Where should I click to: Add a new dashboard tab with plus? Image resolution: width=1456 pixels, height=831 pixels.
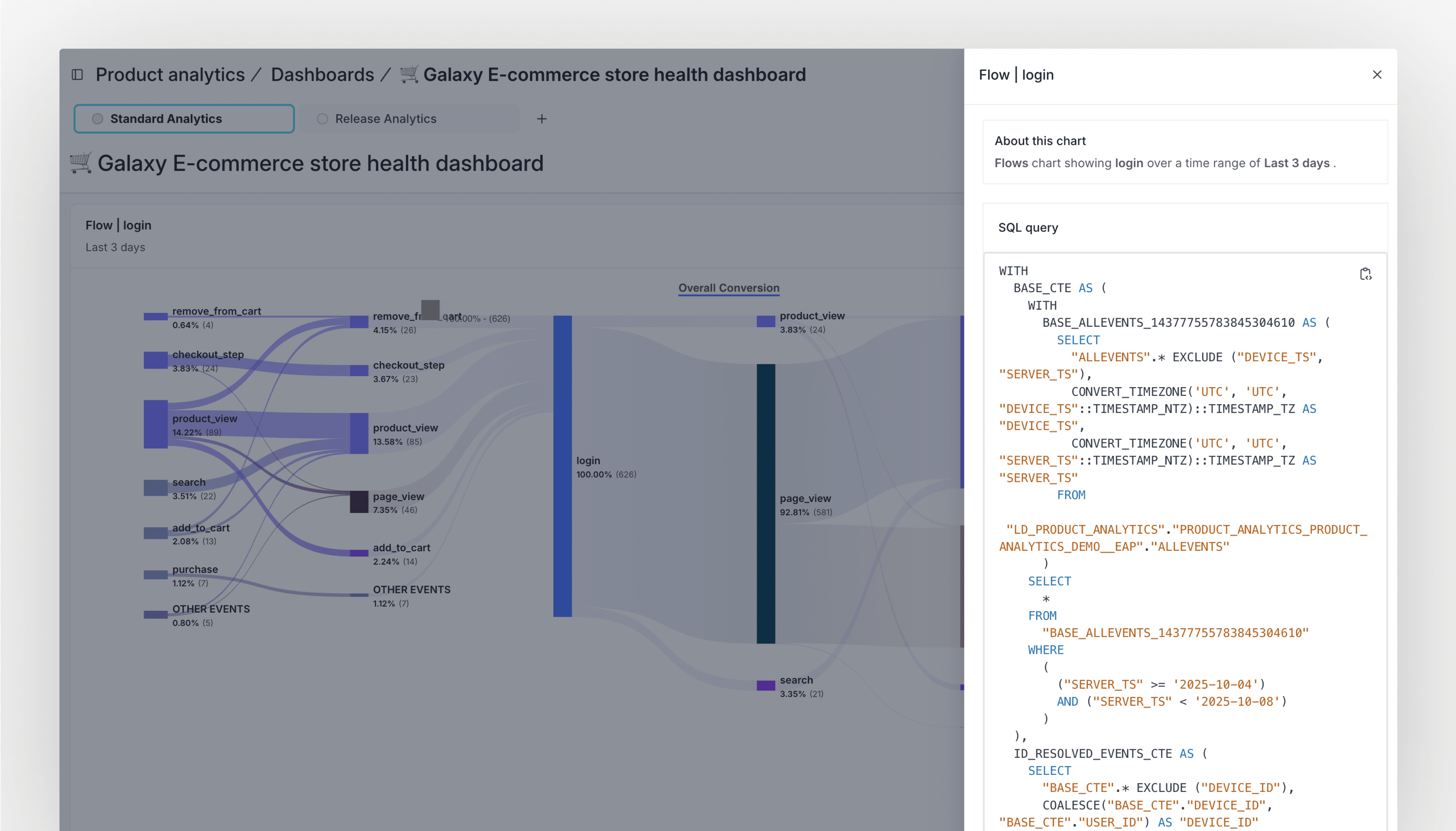click(x=541, y=119)
